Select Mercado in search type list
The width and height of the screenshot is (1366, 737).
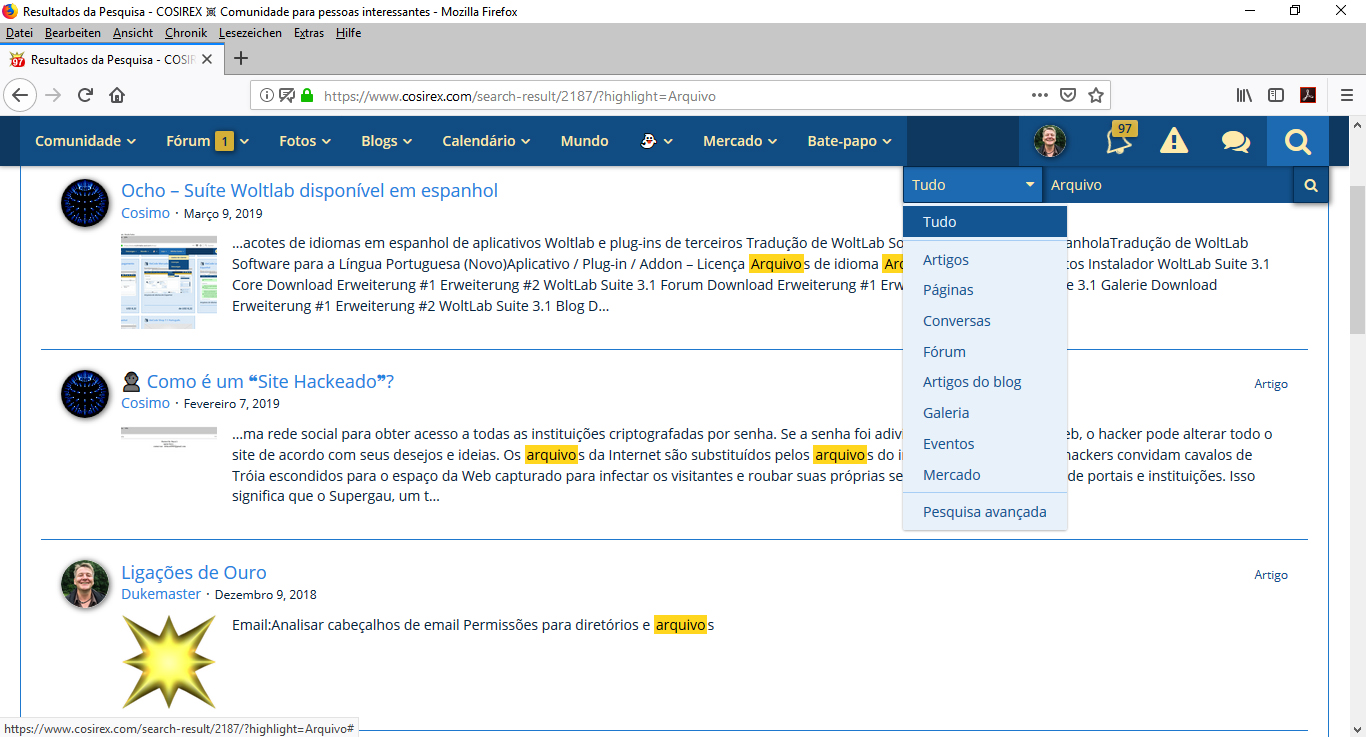[985, 475]
